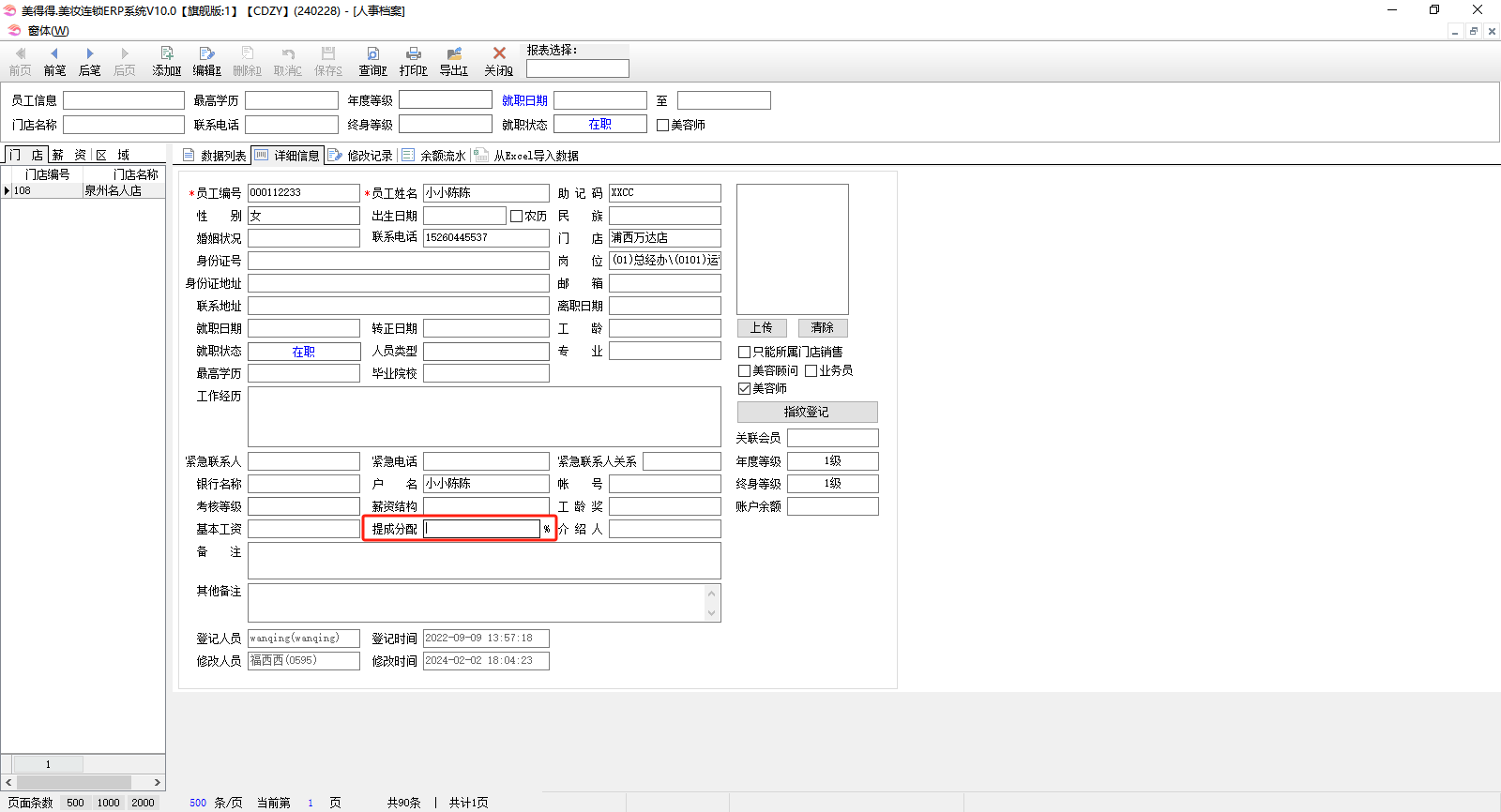Set page size to 500
Image resolution: width=1501 pixels, height=812 pixels.
click(75, 803)
